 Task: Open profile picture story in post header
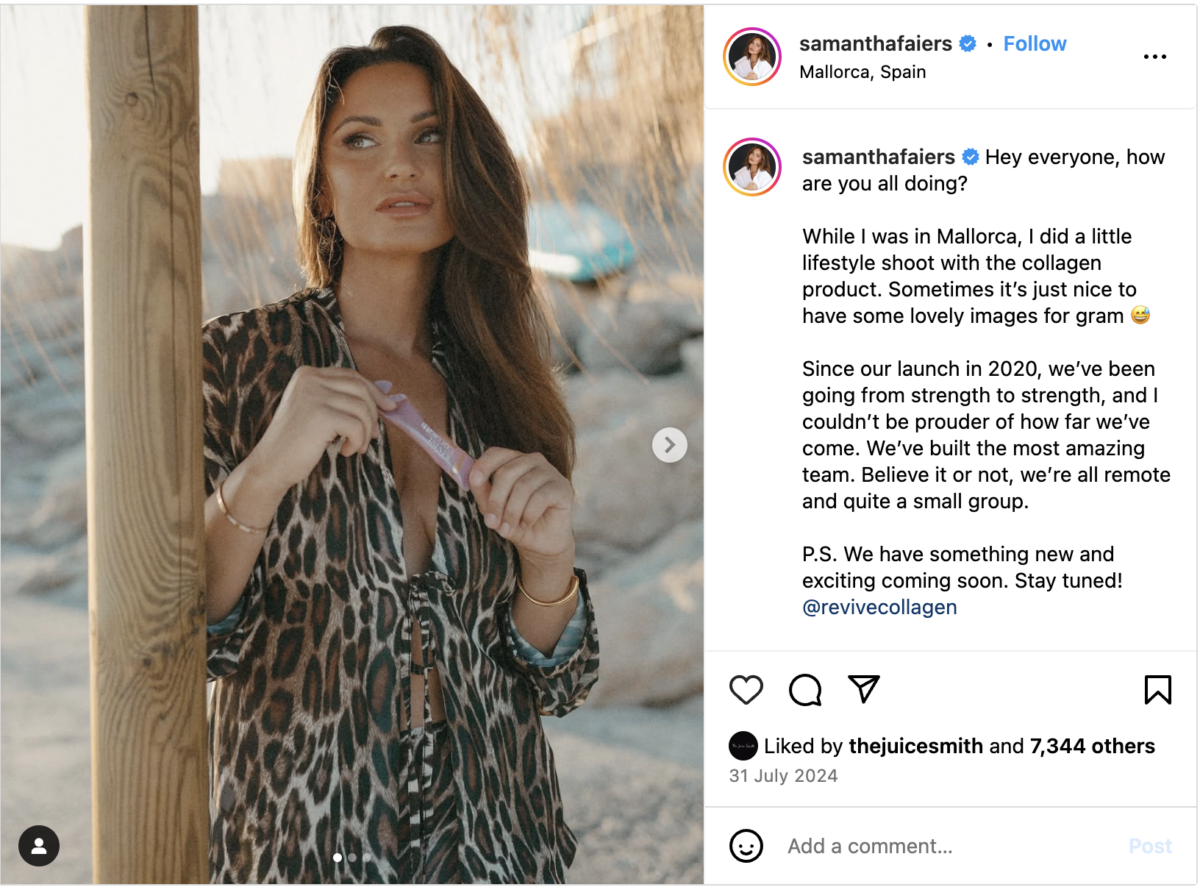click(752, 57)
